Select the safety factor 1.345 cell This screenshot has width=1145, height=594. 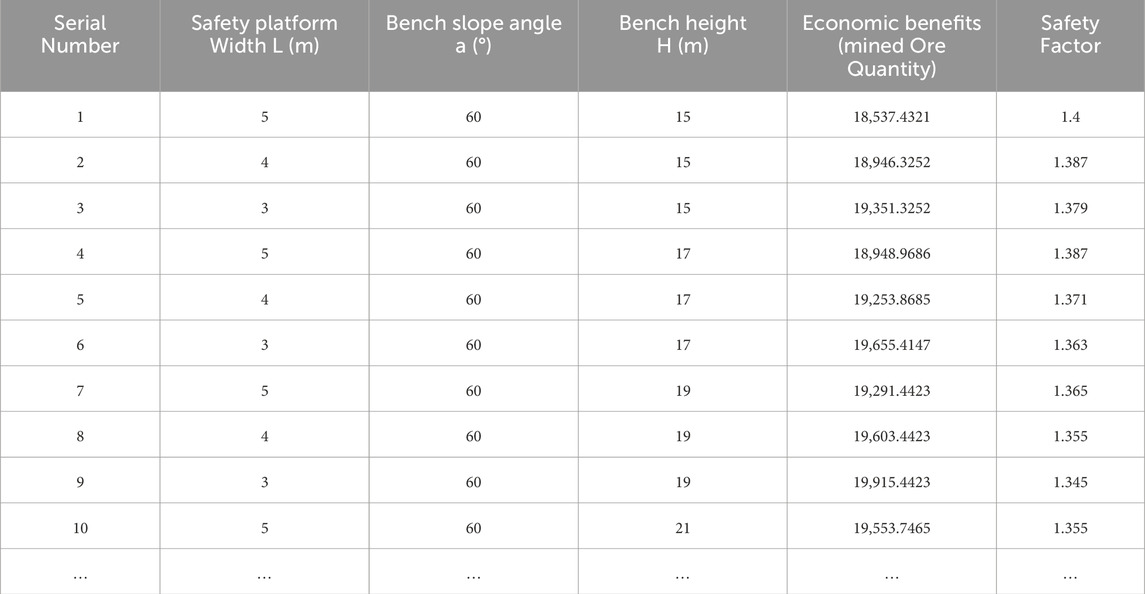[1070, 482]
